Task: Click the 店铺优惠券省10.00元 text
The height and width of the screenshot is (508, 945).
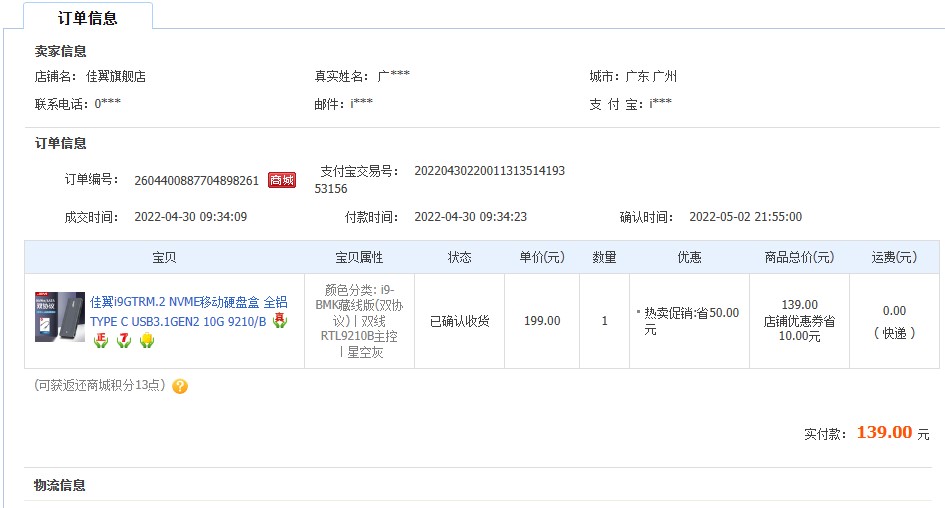Action: [800, 328]
